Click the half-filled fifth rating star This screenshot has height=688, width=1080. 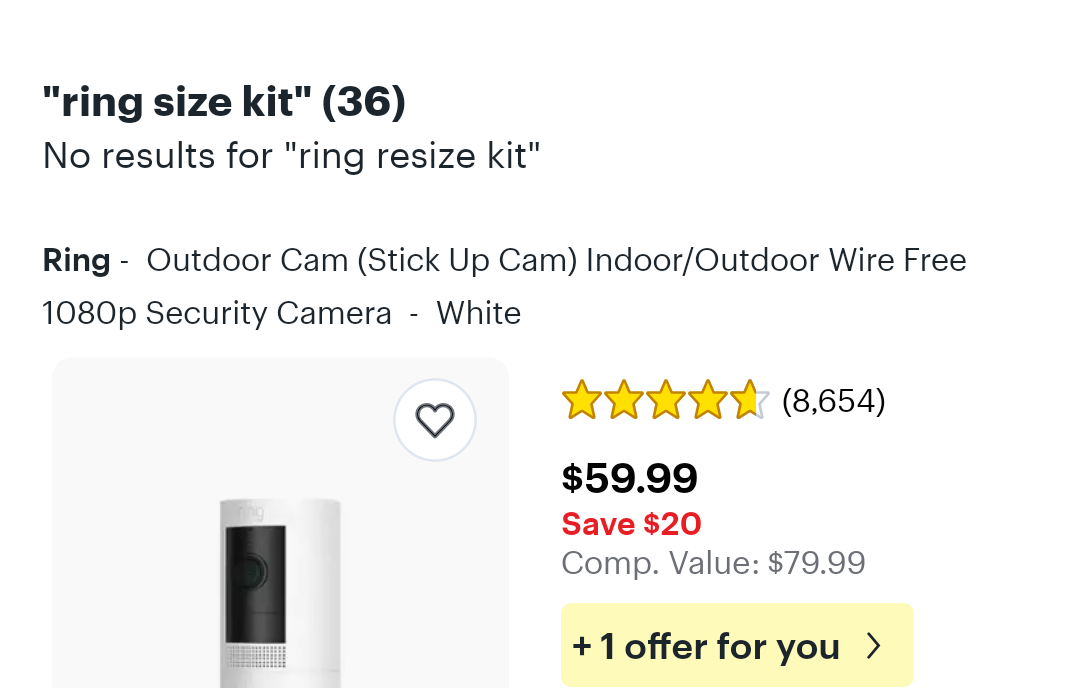coord(749,400)
